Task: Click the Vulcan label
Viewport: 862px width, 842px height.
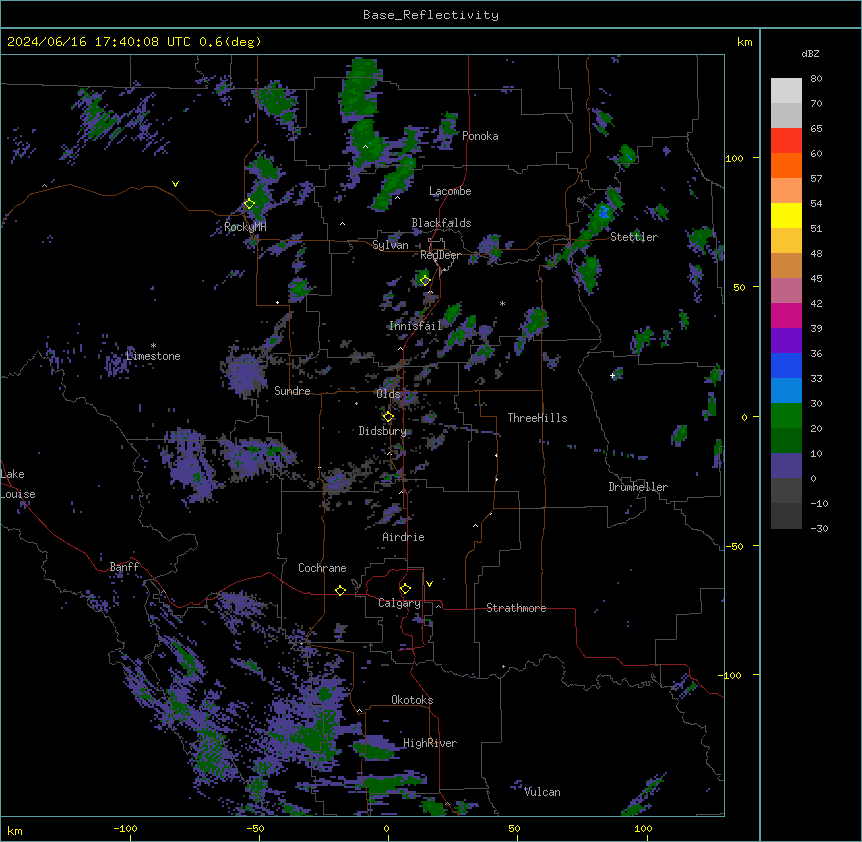Action: click(x=543, y=792)
